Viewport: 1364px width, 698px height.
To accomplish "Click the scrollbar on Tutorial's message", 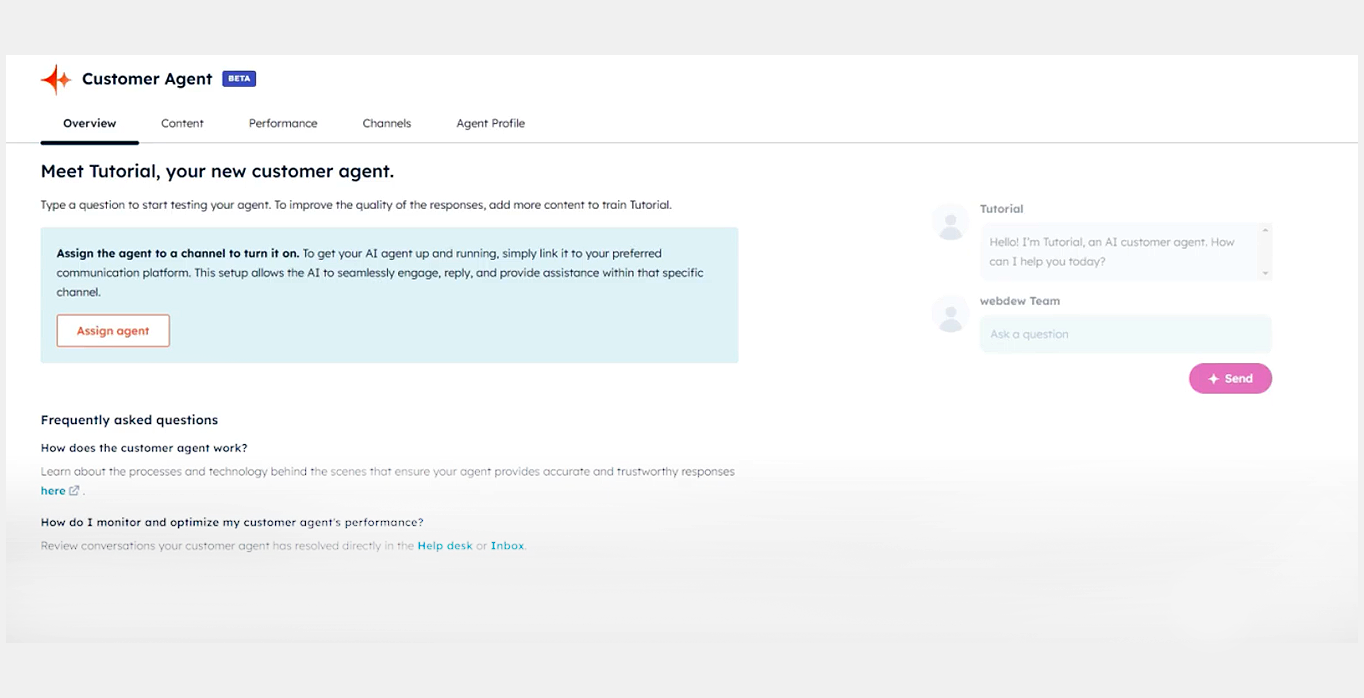I will (1266, 250).
